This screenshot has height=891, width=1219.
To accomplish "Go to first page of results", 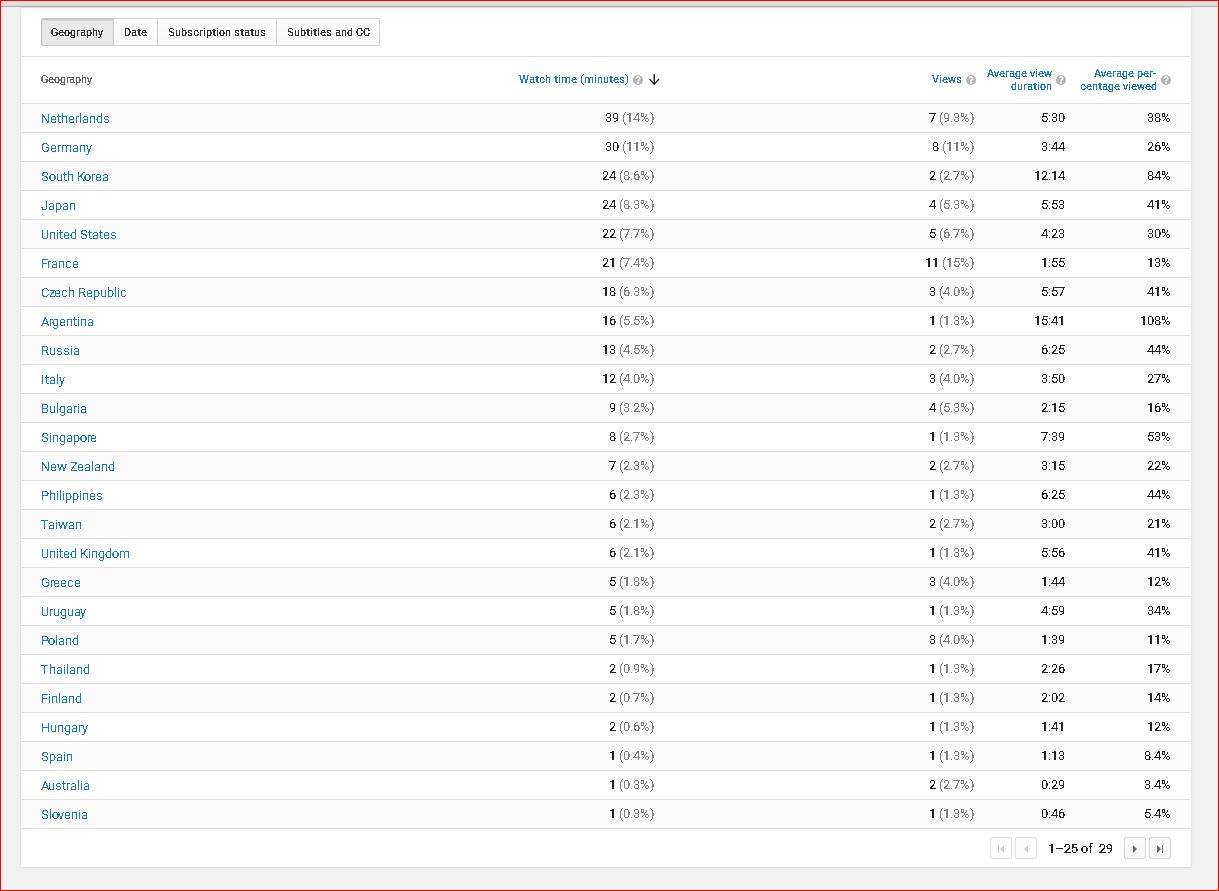I will pos(1001,848).
